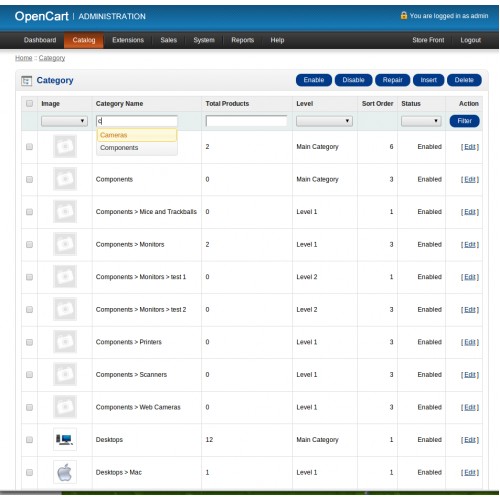This screenshot has width=500, height=500.
Task: Click the OpenCart logo
Action: point(41,16)
